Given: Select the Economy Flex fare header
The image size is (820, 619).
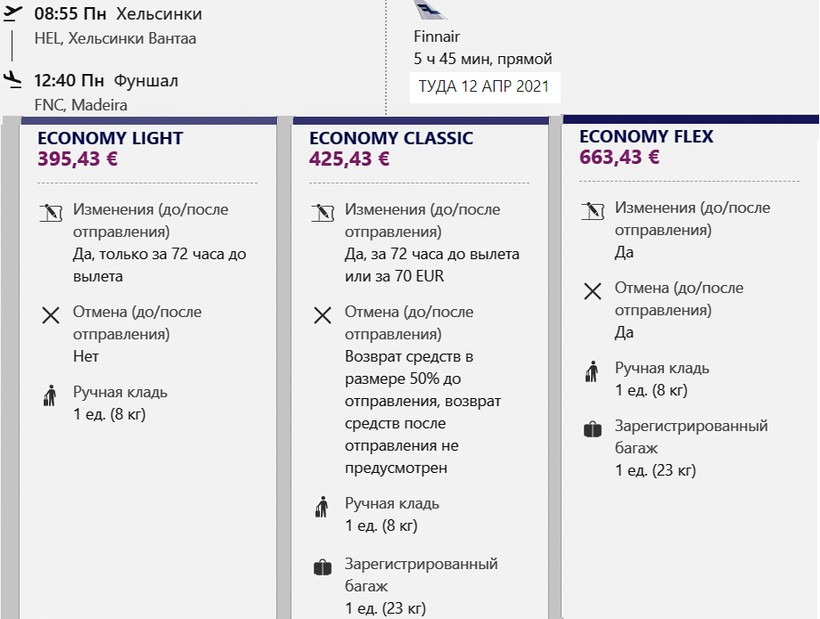Looking at the screenshot, I should coord(646,136).
